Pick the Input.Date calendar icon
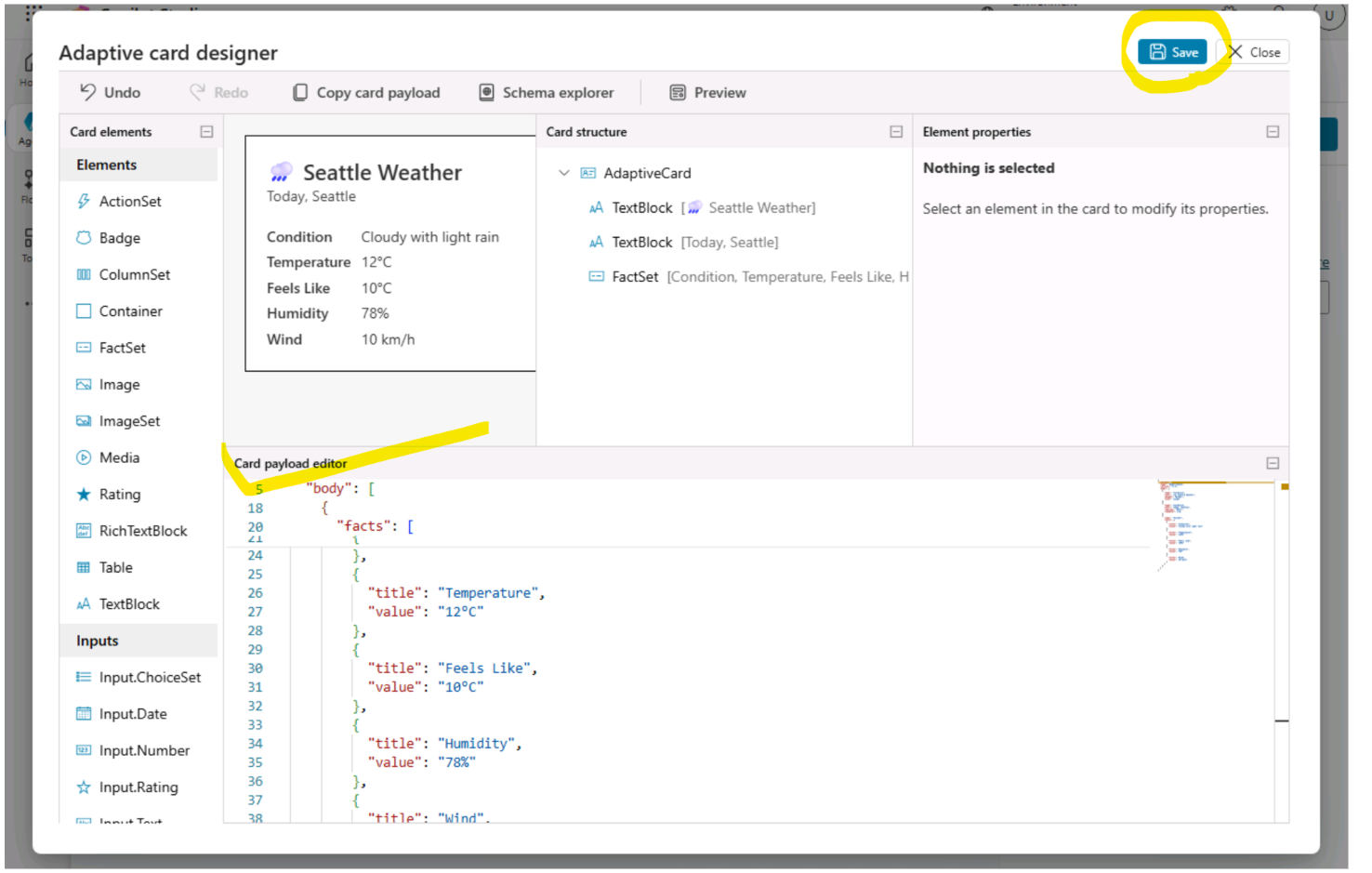The width and height of the screenshot is (1372, 873). point(84,714)
